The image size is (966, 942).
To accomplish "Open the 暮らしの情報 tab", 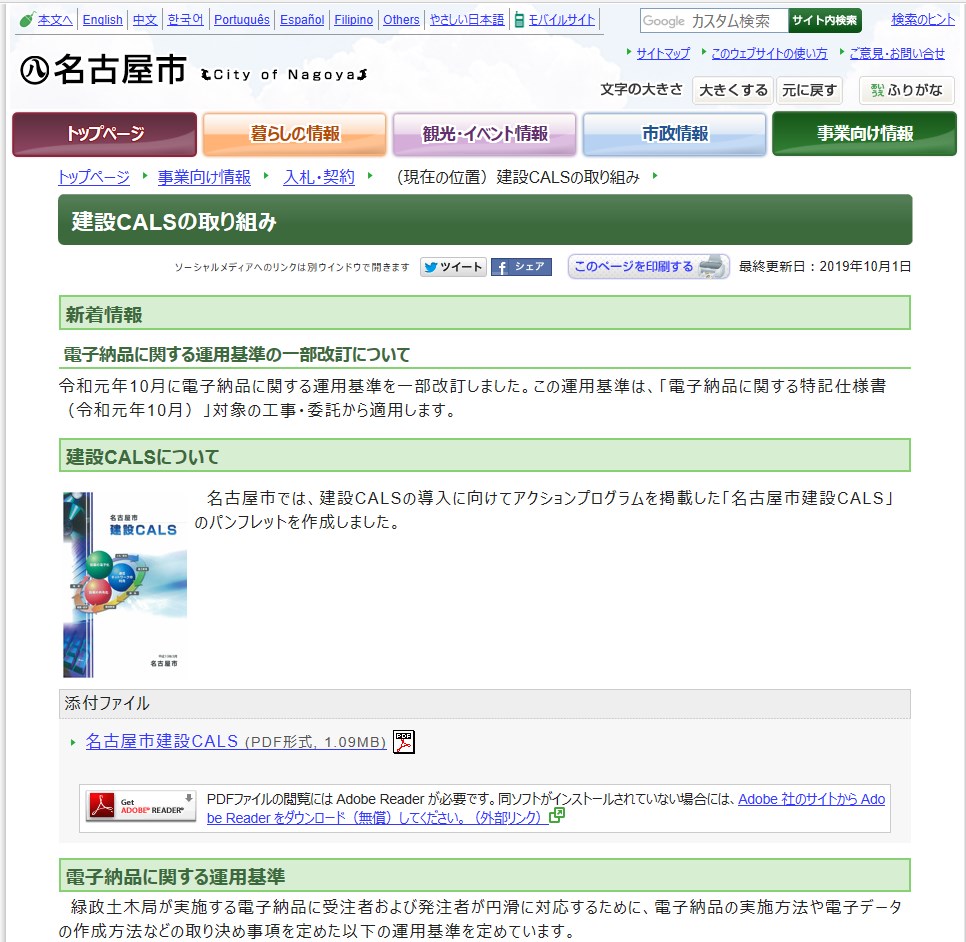I will click(x=294, y=134).
